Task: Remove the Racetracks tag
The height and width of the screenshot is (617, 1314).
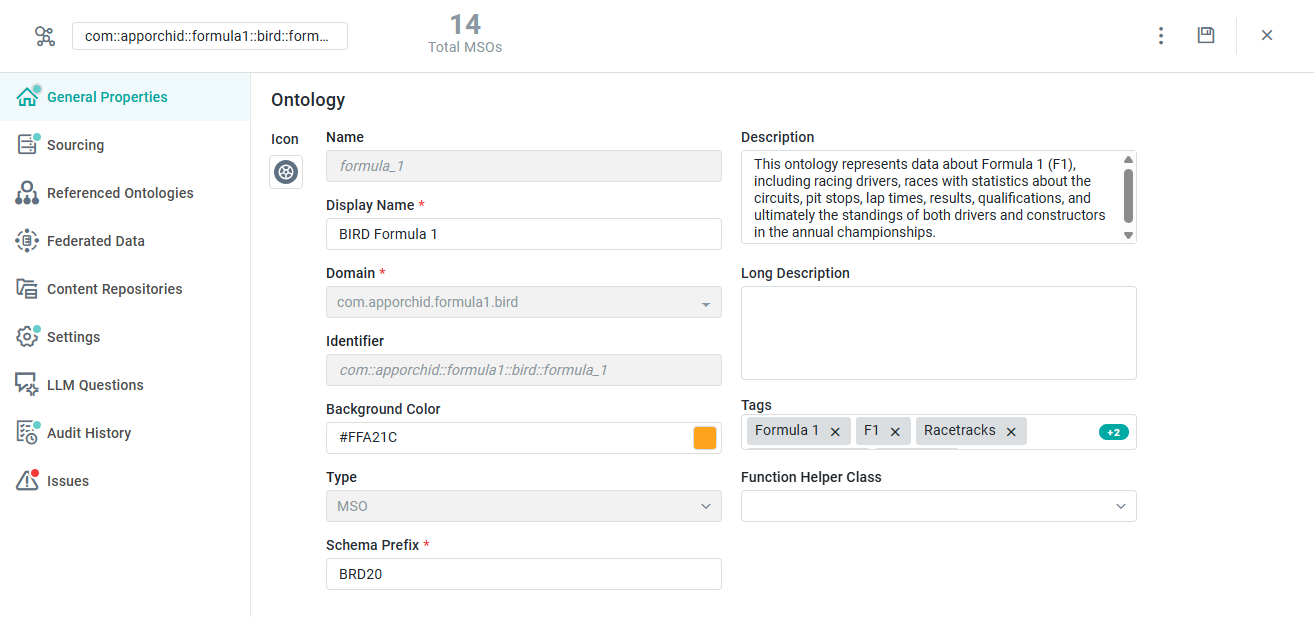Action: (x=1011, y=432)
